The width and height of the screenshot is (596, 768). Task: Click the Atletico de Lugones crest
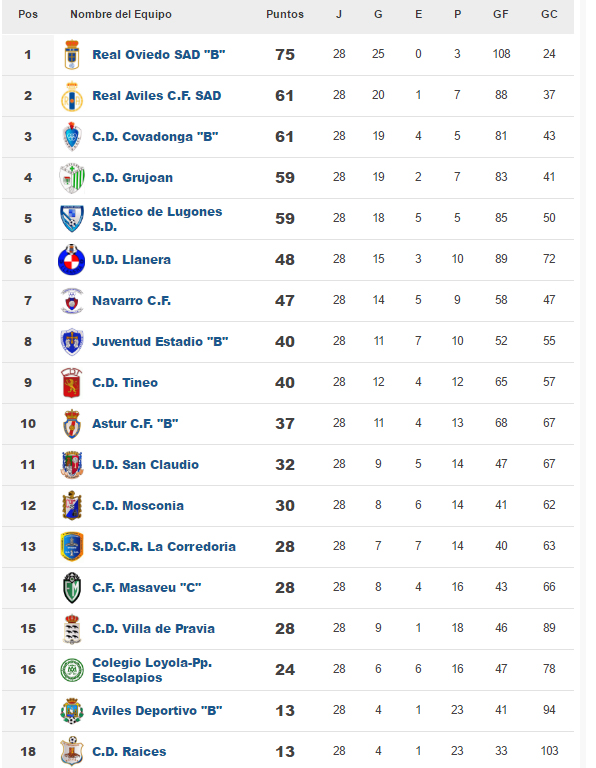tap(72, 218)
